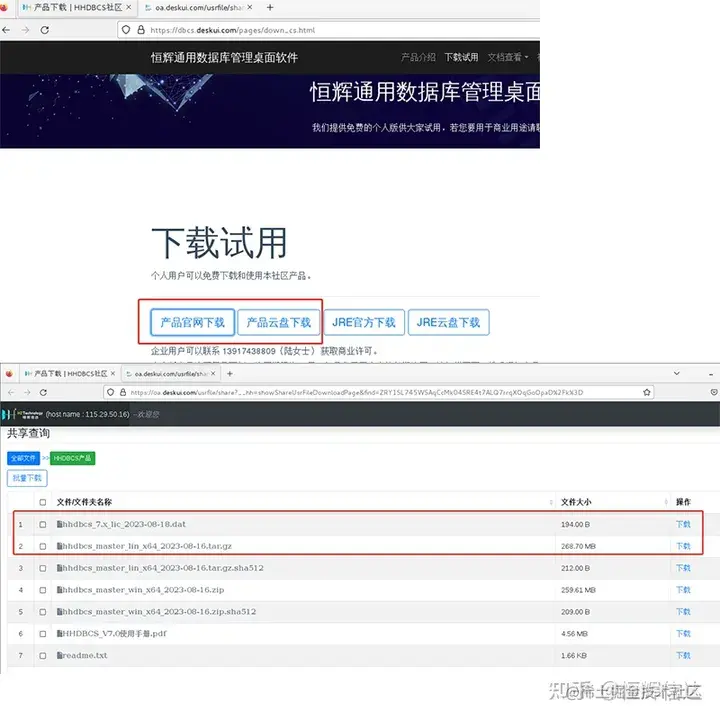Close the upper 产品下载 | HHDBCS社区 tab
Image resolution: width=720 pixels, height=720 pixels.
(129, 7)
